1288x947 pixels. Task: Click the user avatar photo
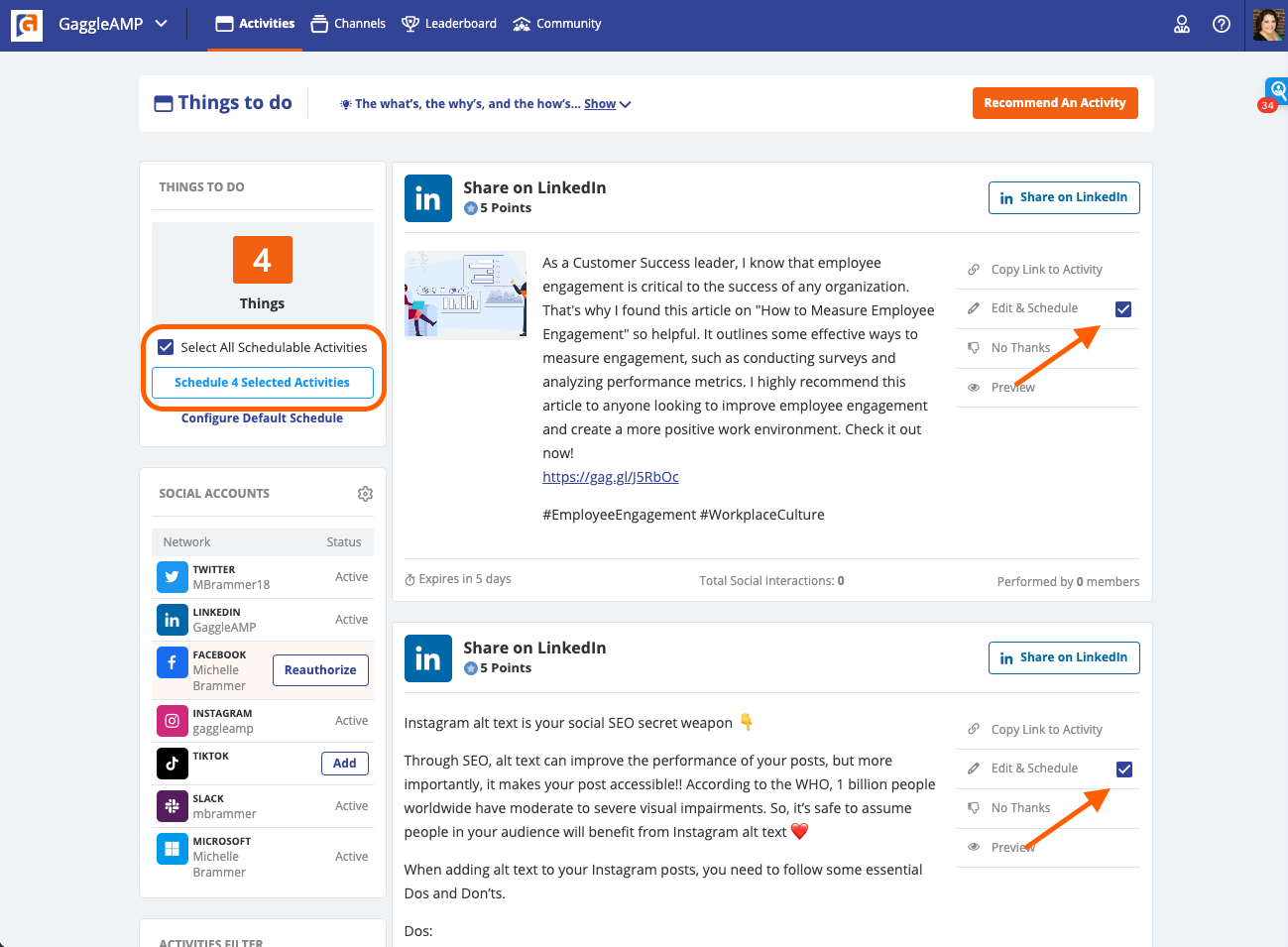pyautogui.click(x=1268, y=25)
